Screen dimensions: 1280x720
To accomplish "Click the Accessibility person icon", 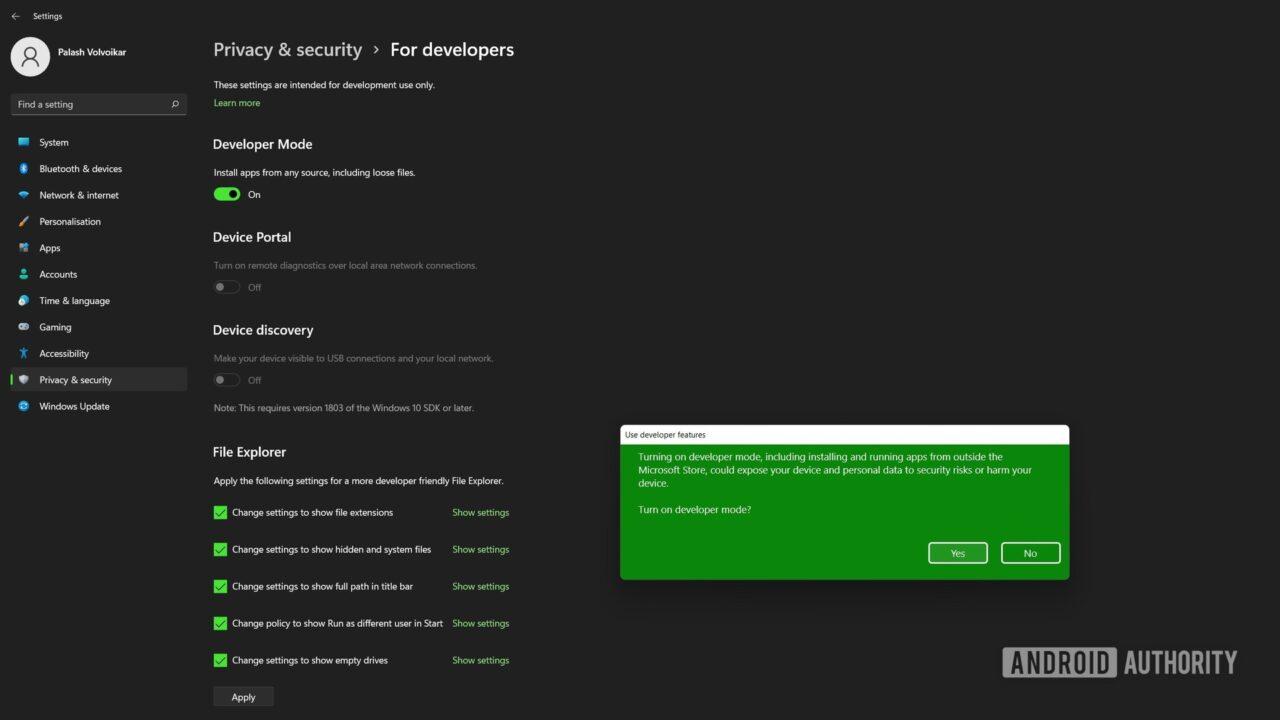I will point(24,353).
